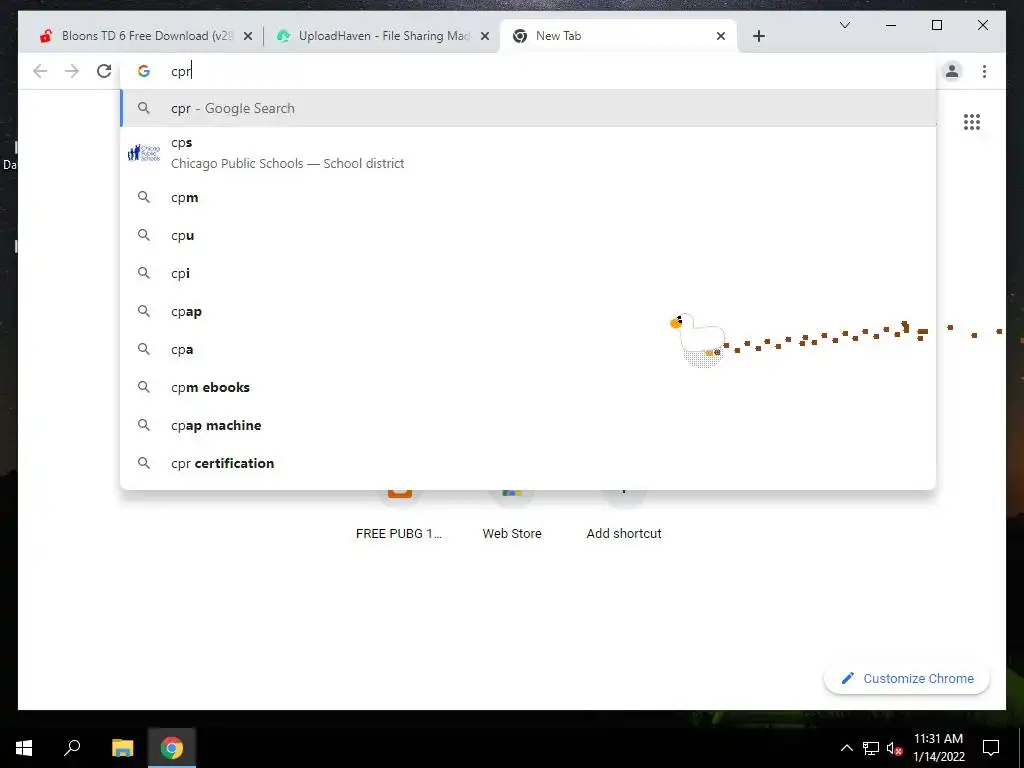Screen dimensions: 1024x768
Task: Click the search icon beside cpu
Action: click(x=144, y=235)
